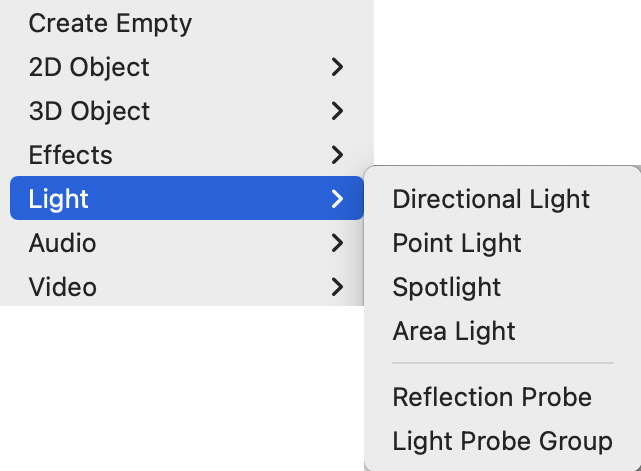
Task: Choose the Audio menu entry
Action: click(x=62, y=243)
